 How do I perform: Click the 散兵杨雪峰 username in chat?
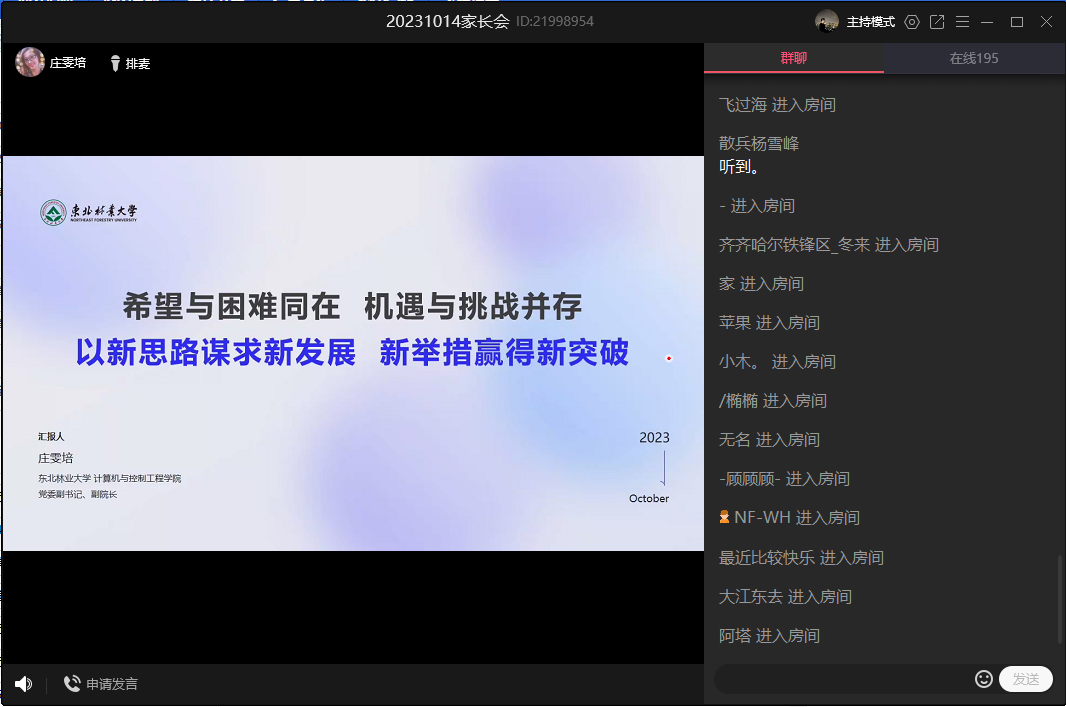[x=759, y=143]
